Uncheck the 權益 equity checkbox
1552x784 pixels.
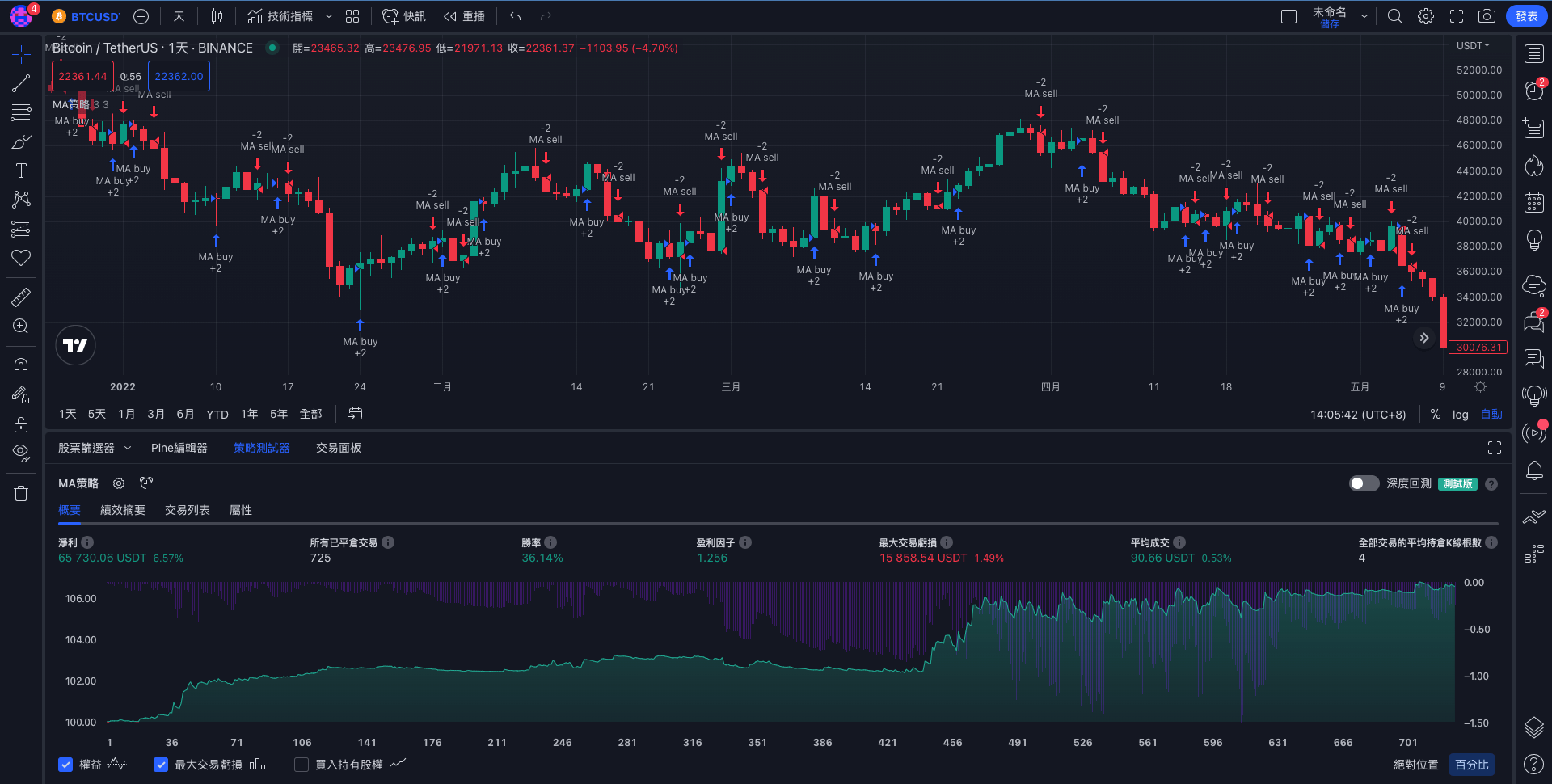click(65, 765)
